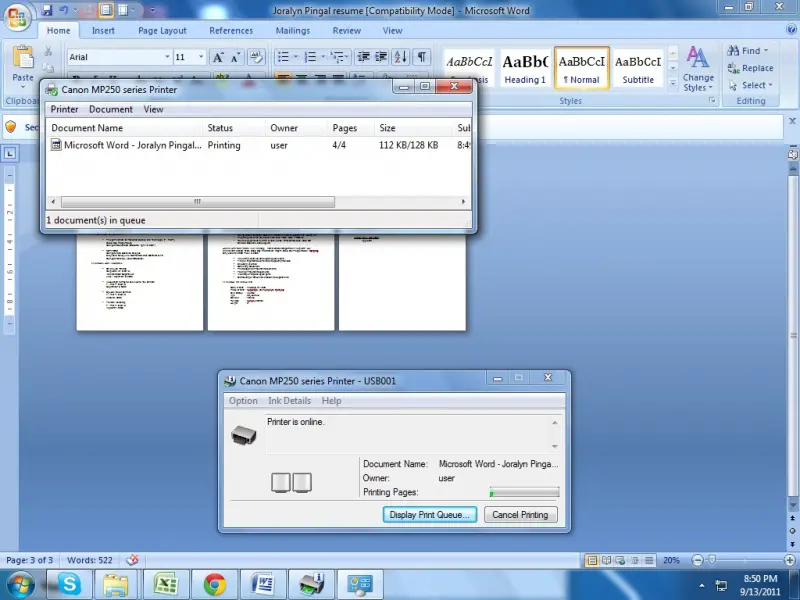Image resolution: width=800 pixels, height=600 pixels.
Task: Click the print queue horizontal scrollbar
Action: point(198,202)
